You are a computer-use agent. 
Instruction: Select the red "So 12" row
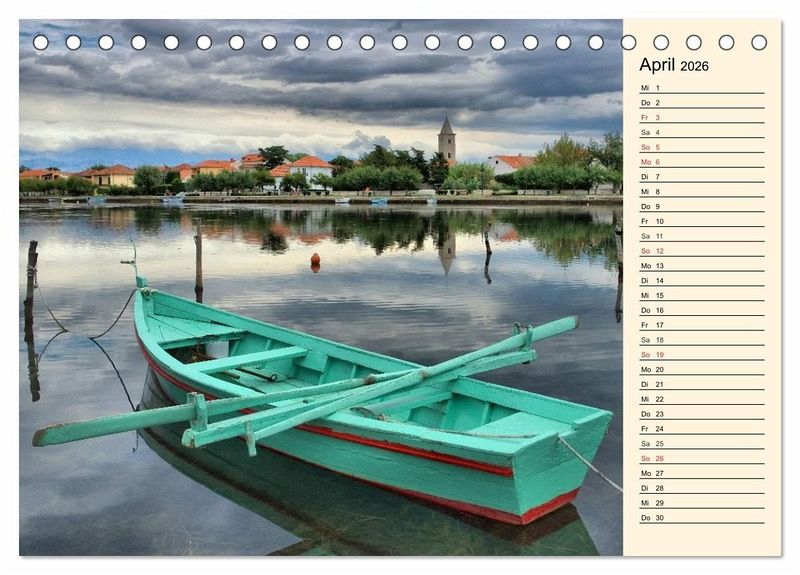point(702,251)
